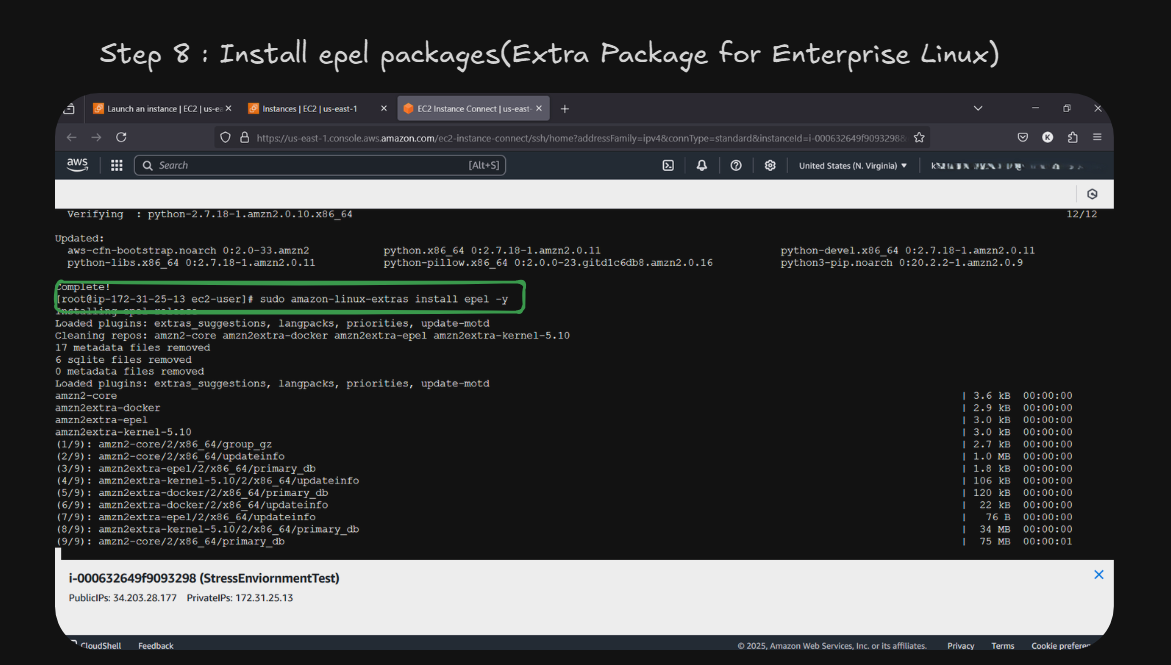
Task: Switch to Launch an instance tab
Action: 161,108
